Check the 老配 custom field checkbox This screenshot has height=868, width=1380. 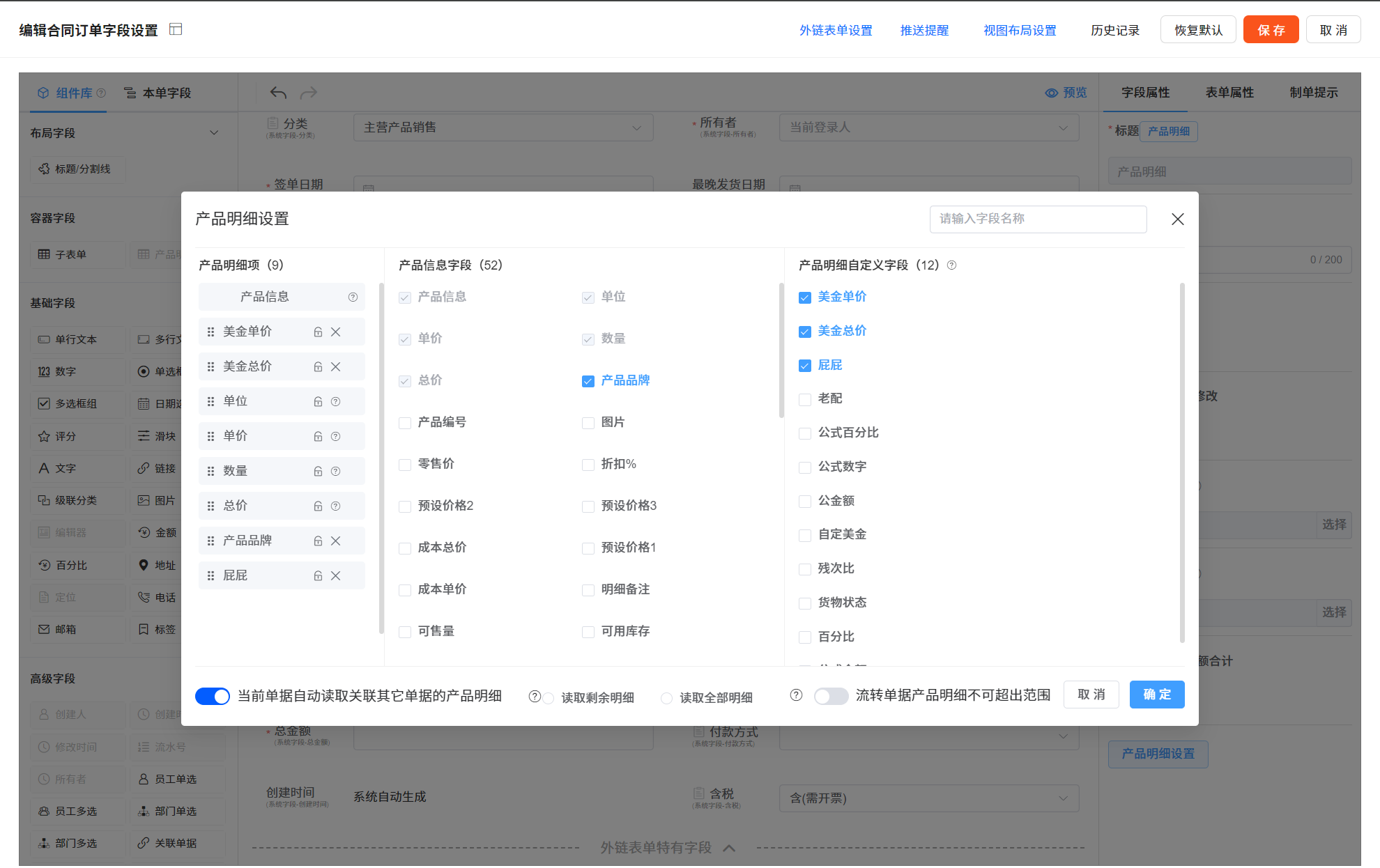[805, 399]
